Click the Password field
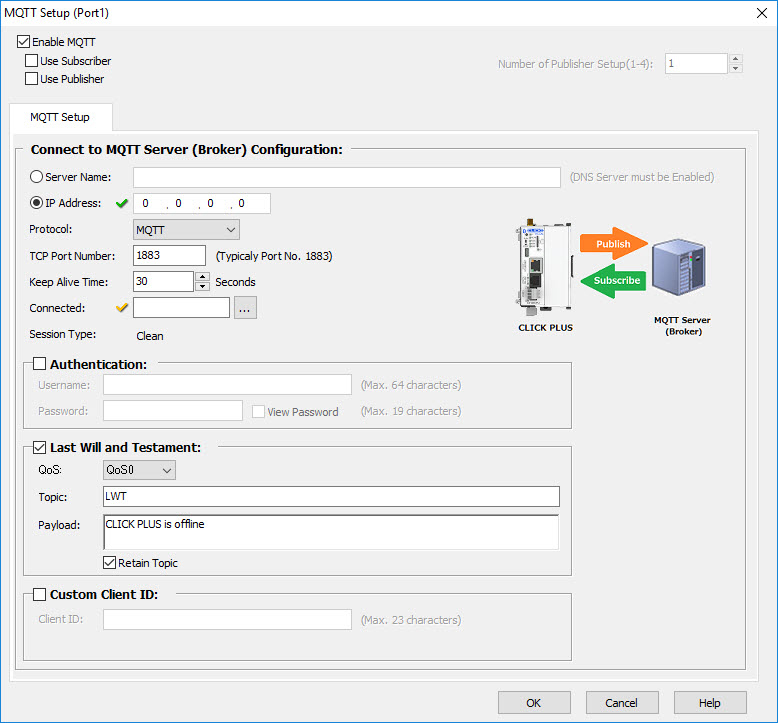Screen dimensions: 778x723 pos(173,411)
